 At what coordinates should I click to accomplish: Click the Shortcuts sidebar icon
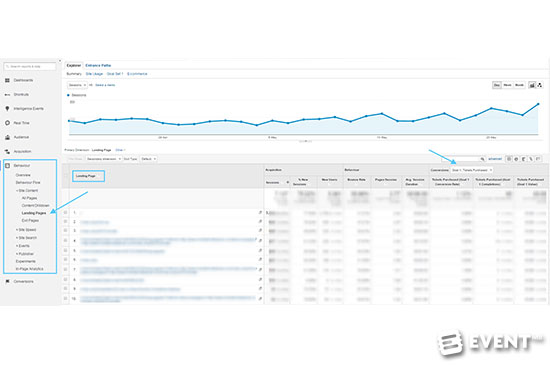click(7, 95)
